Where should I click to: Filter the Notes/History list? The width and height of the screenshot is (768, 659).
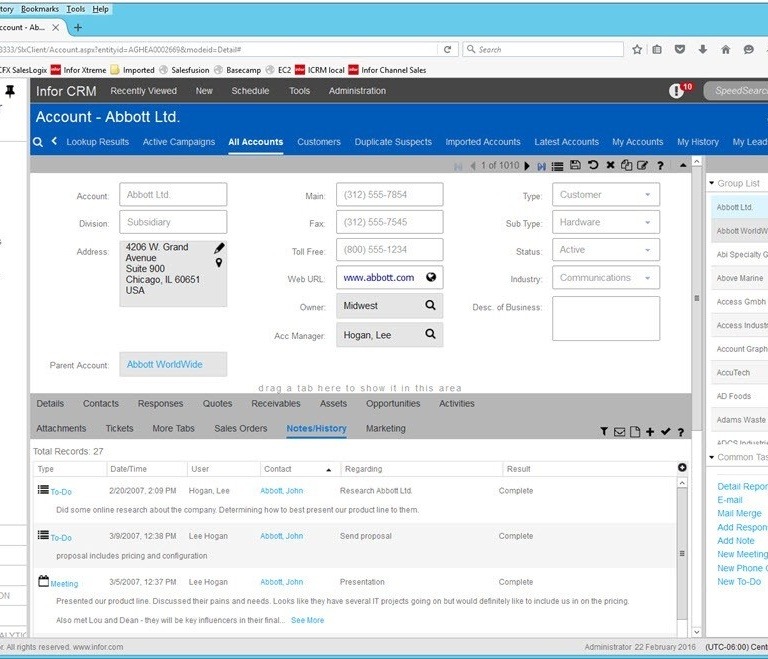point(604,431)
